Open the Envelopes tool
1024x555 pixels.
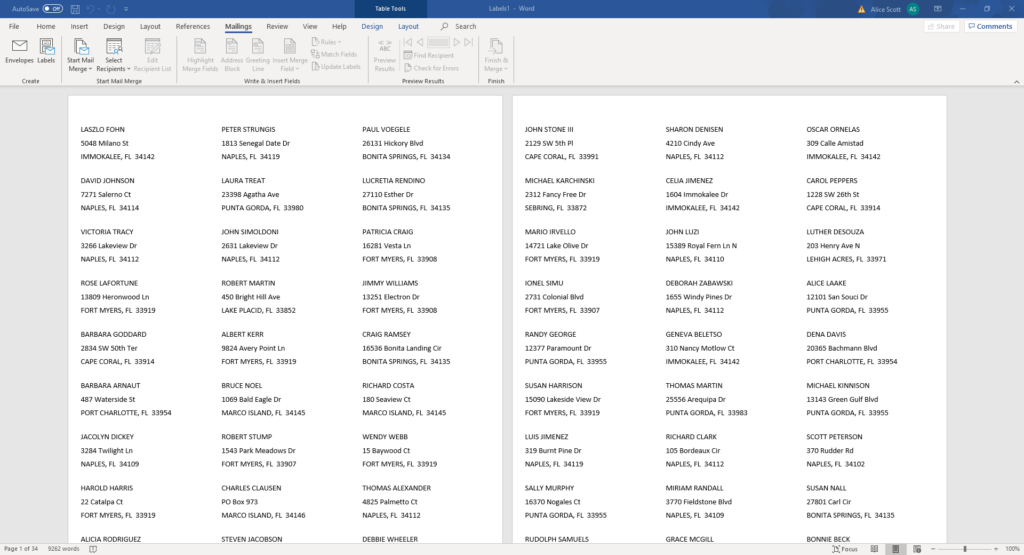19,51
